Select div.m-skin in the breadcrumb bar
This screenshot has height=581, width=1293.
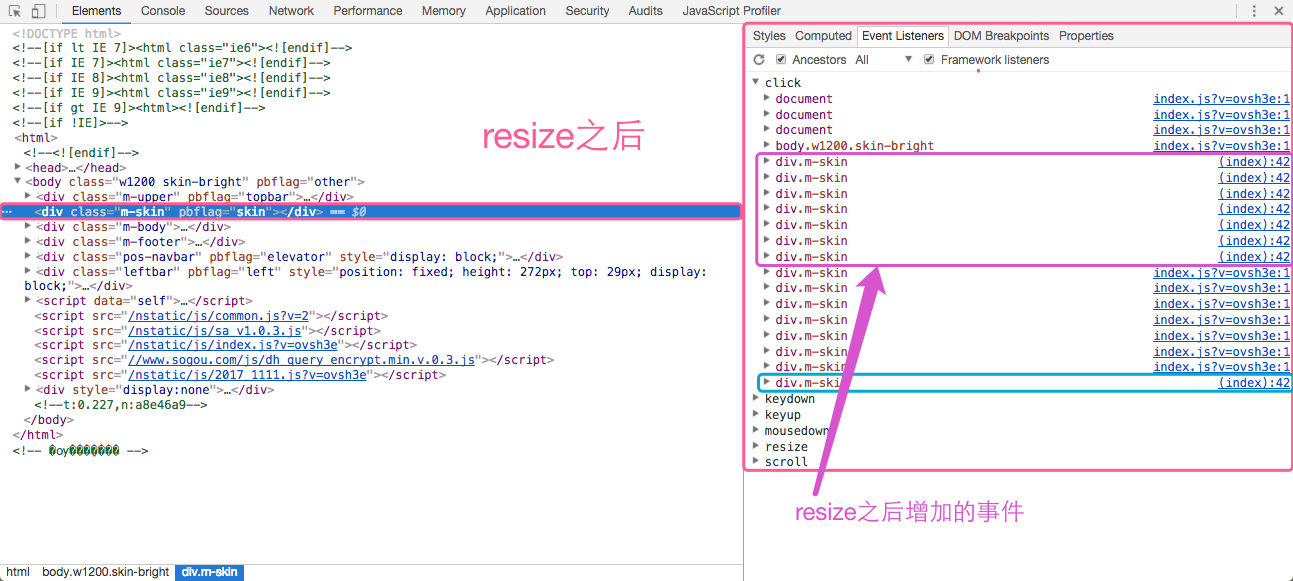[x=209, y=572]
